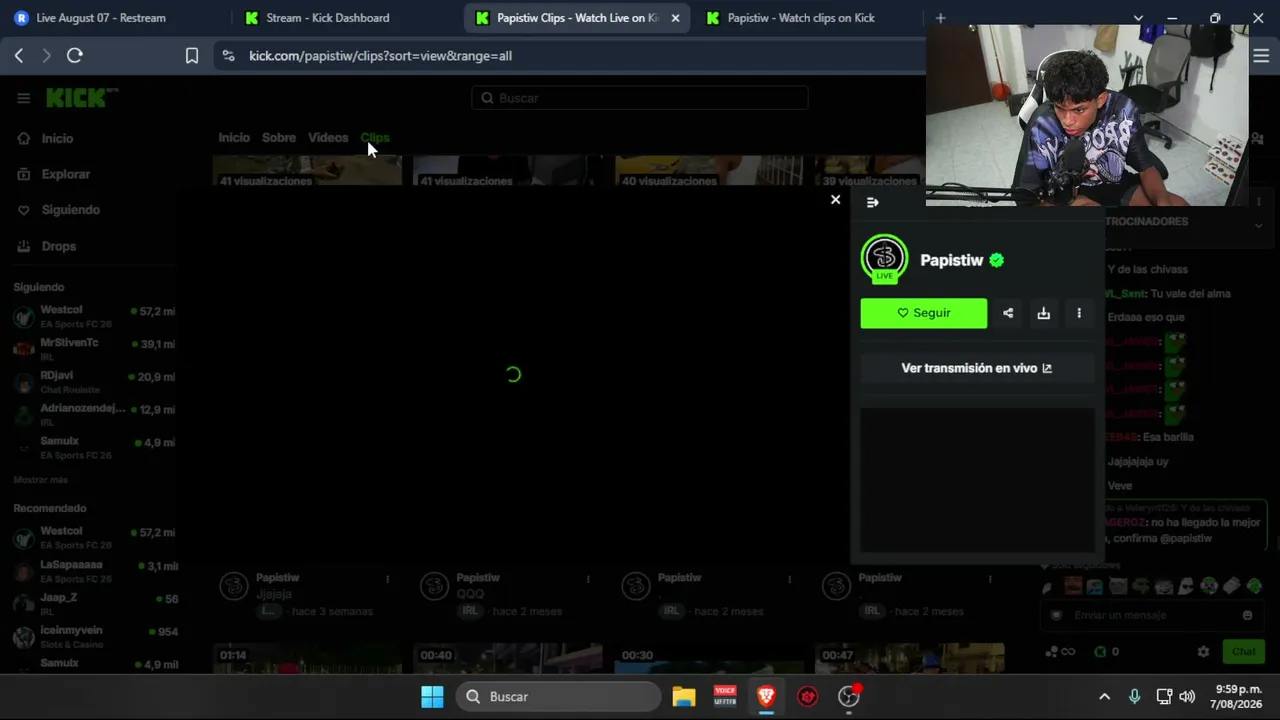
Task: Show hidden system tray icons
Action: point(1104,697)
